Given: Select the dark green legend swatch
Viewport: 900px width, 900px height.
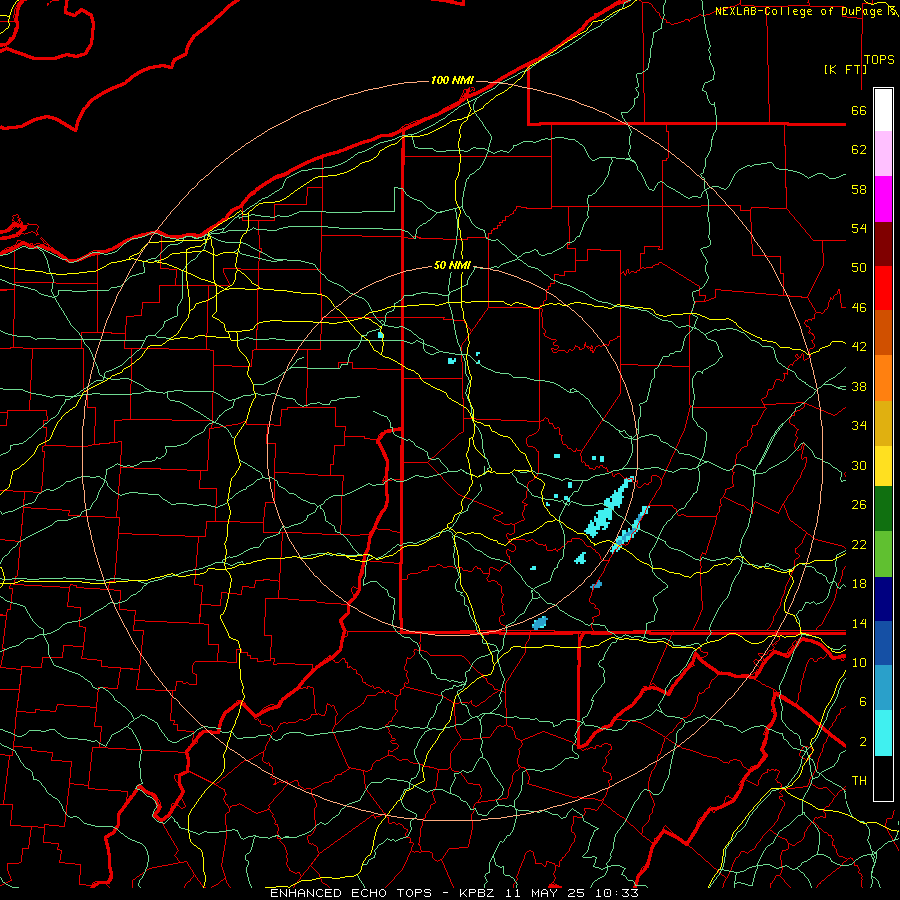Looking at the screenshot, I should click(883, 509).
